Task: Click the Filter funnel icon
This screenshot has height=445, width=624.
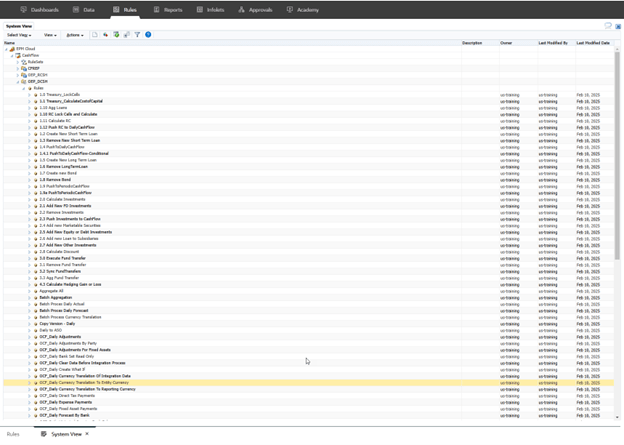Action: (137, 34)
